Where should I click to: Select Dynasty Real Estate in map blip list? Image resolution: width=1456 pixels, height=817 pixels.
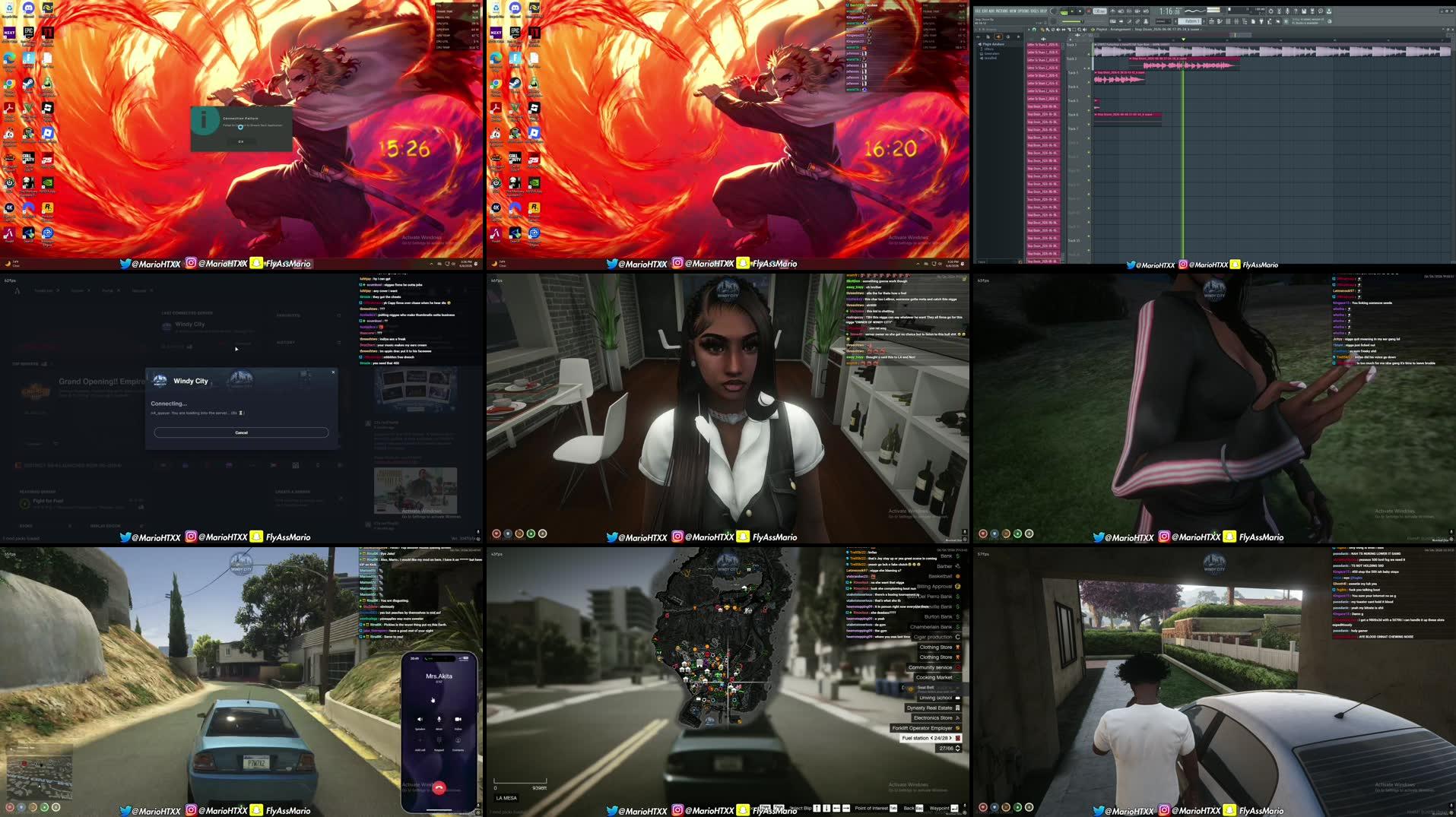(933, 708)
